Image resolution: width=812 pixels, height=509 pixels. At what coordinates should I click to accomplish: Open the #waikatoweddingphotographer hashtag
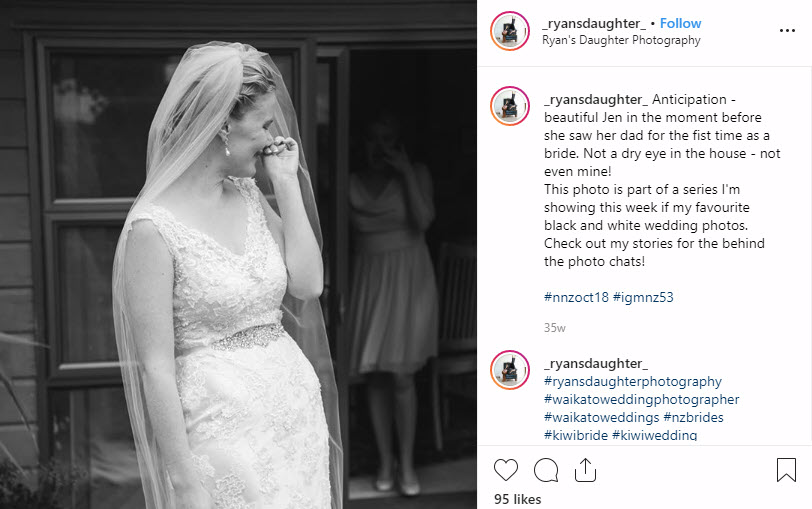[x=642, y=400]
